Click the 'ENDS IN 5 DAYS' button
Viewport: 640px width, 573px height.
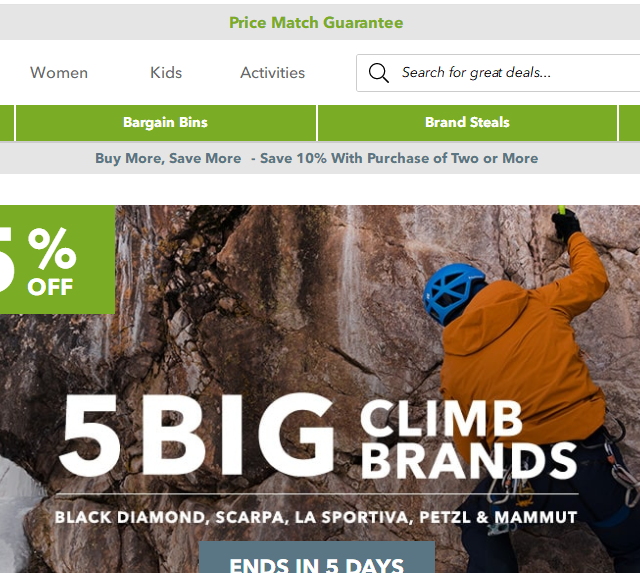pos(317,557)
